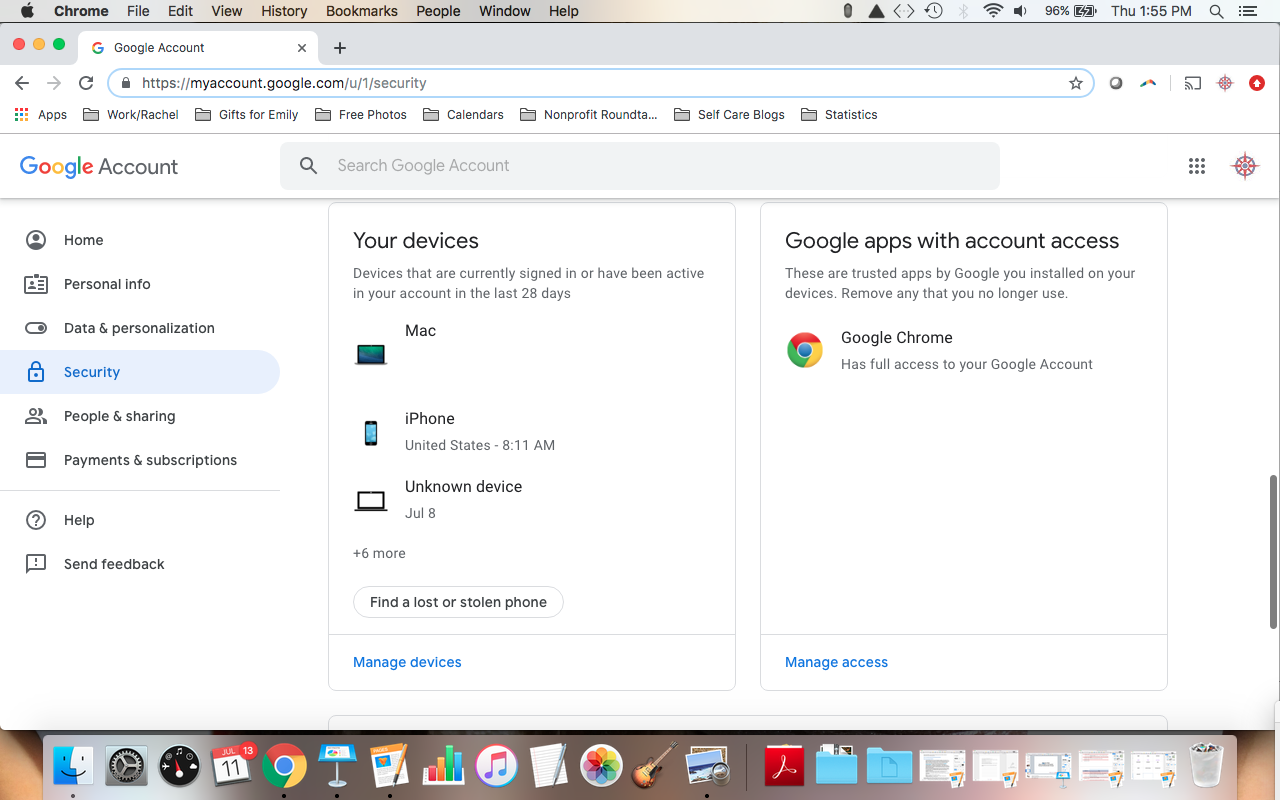
Task: Open Calendar from the Dock
Action: pos(232,767)
